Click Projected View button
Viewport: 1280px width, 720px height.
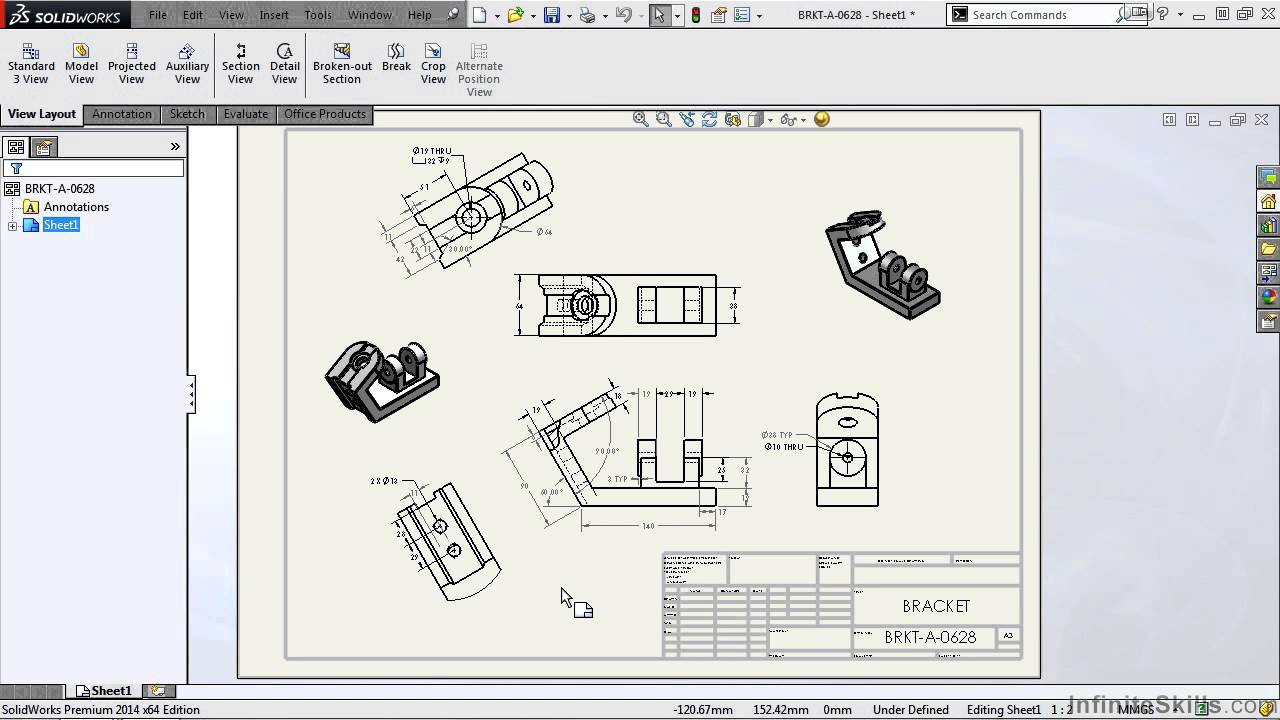point(131,64)
